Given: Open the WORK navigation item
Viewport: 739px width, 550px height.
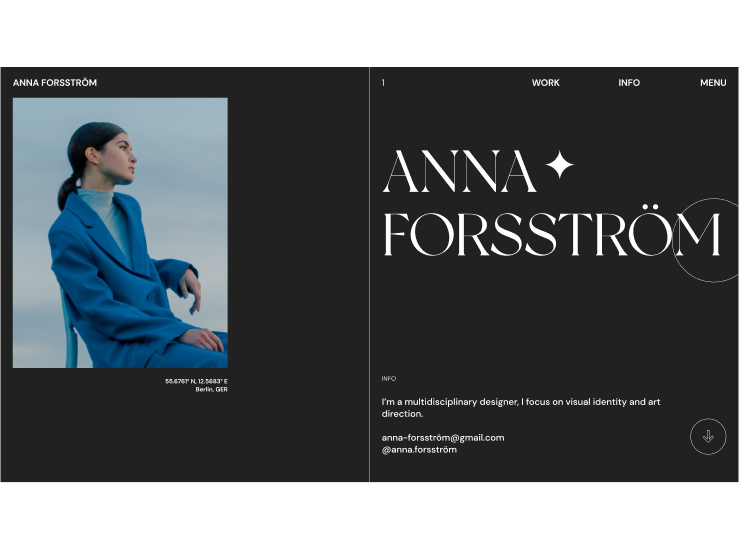Looking at the screenshot, I should click(x=545, y=82).
